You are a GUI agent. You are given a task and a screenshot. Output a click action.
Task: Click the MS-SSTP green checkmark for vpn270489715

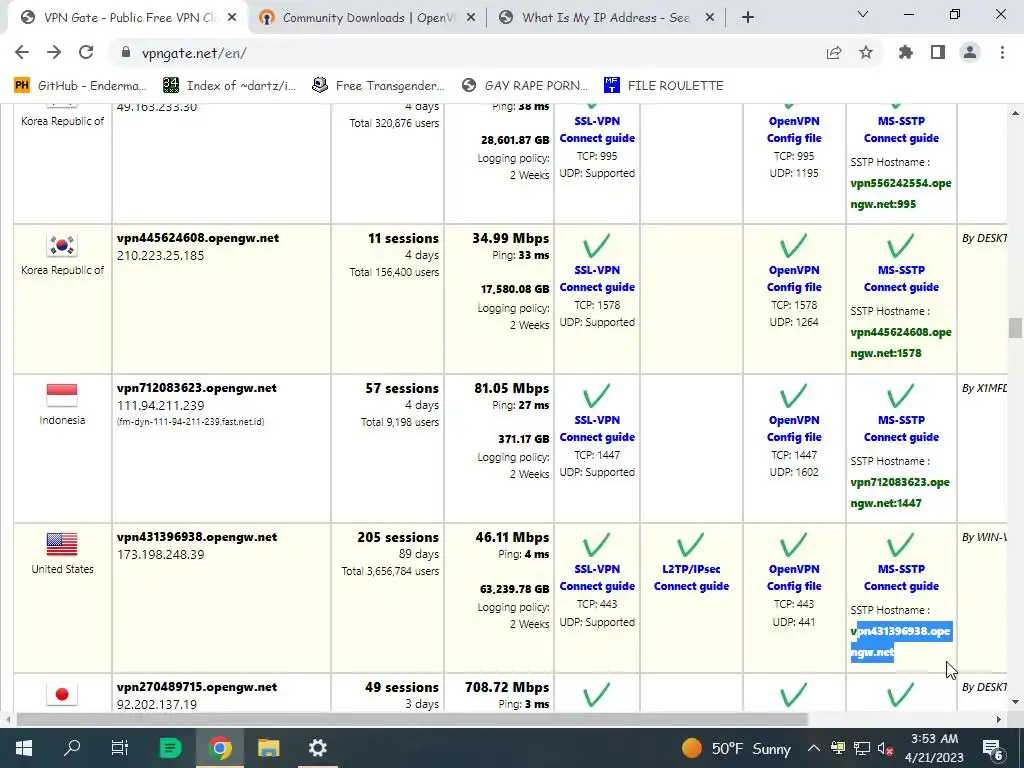[901, 694]
